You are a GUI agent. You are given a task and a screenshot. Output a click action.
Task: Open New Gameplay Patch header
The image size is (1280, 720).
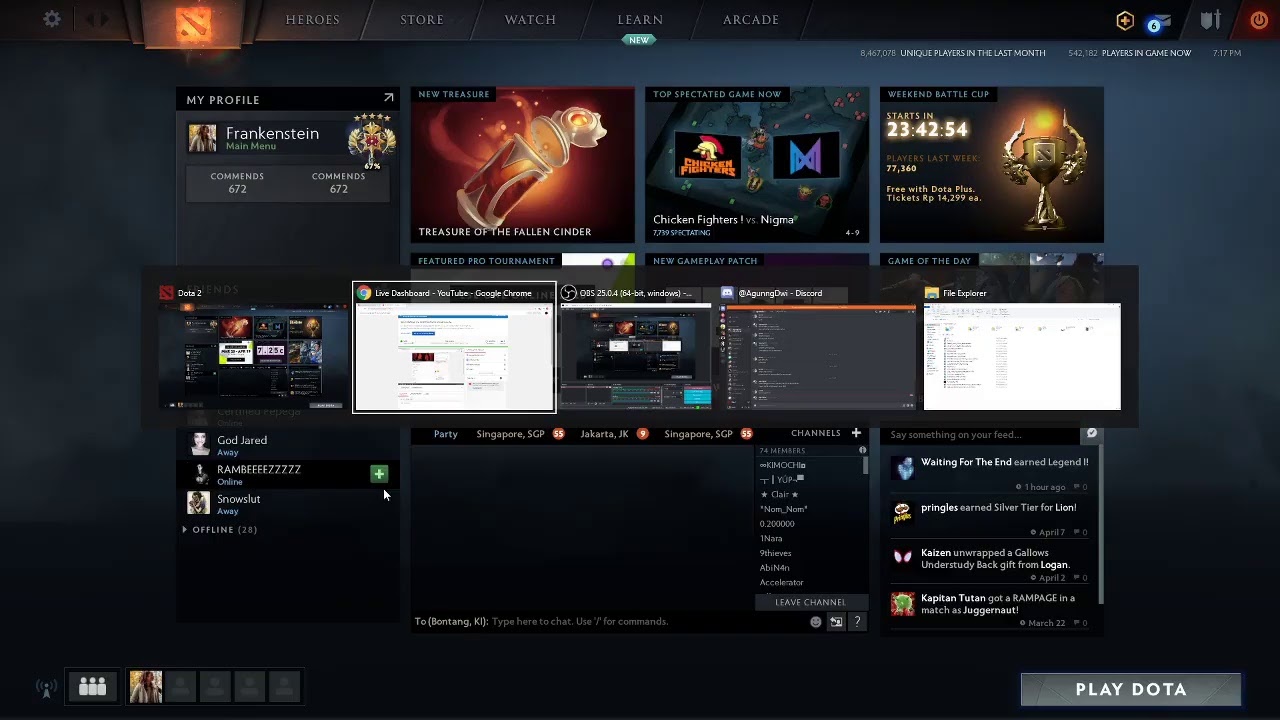(x=705, y=261)
